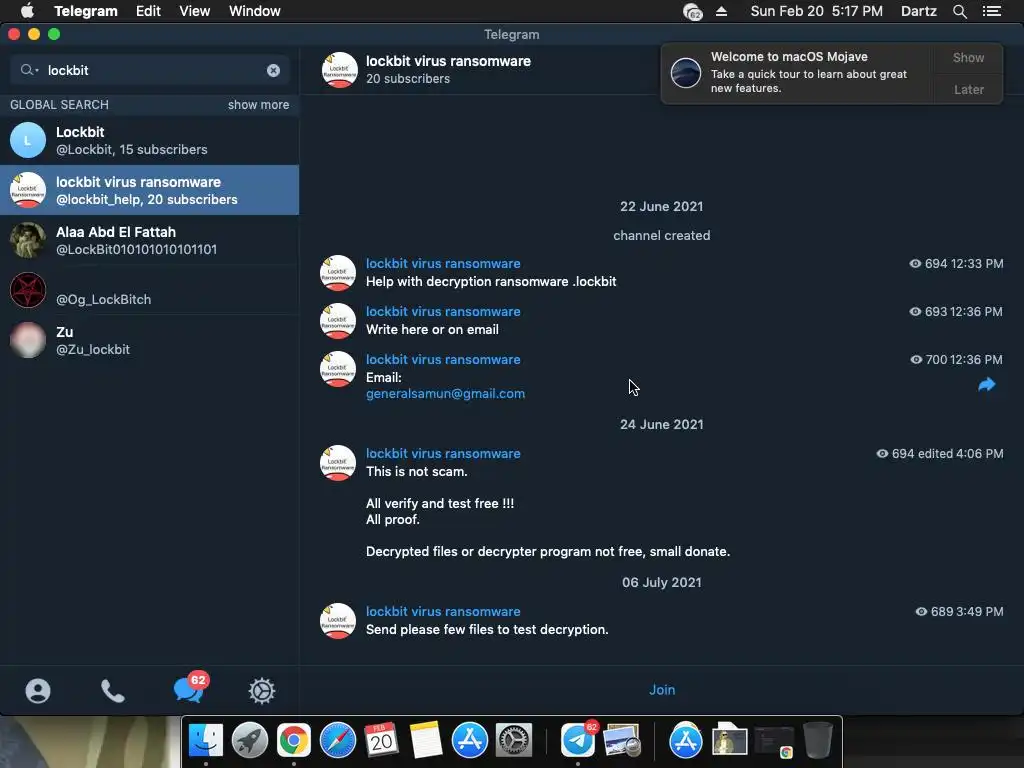This screenshot has height=768, width=1024.
Task: Open Calendar in the Dock
Action: pos(381,741)
